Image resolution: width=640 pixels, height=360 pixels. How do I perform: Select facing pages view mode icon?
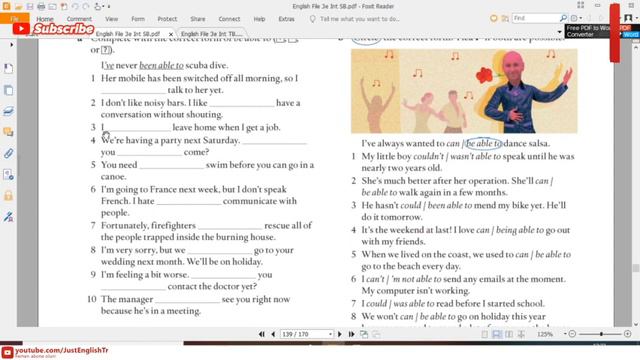click(509, 334)
